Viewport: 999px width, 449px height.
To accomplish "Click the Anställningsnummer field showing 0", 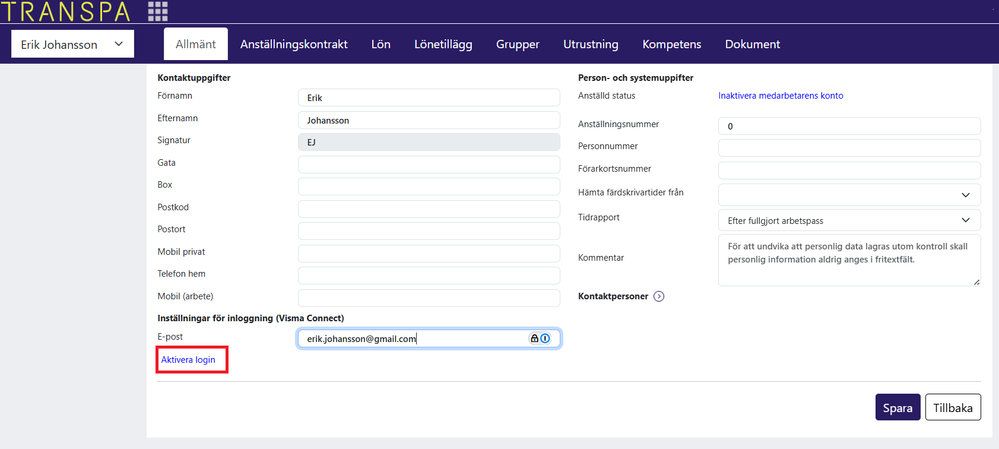I will [x=849, y=126].
